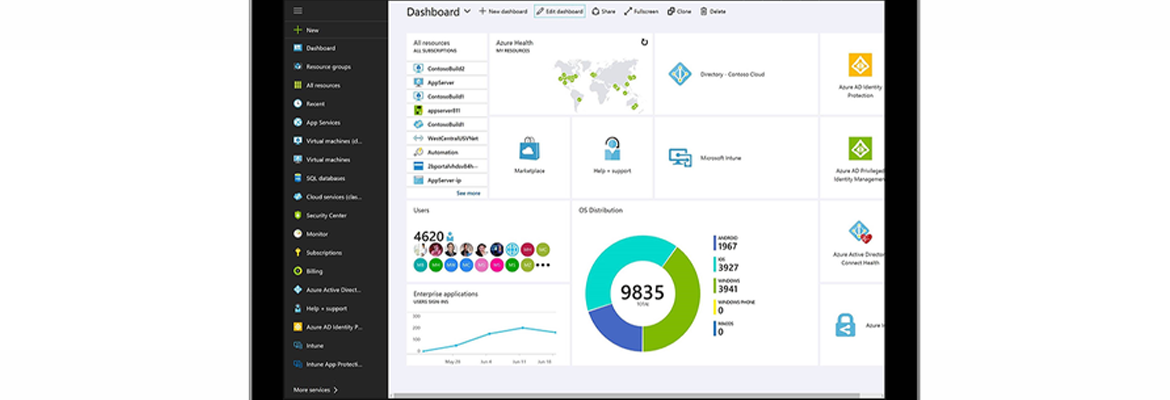Screen dimensions: 1170x400
Task: Open Azure AD Identity Protection tile icon
Action: pyautogui.click(x=860, y=65)
